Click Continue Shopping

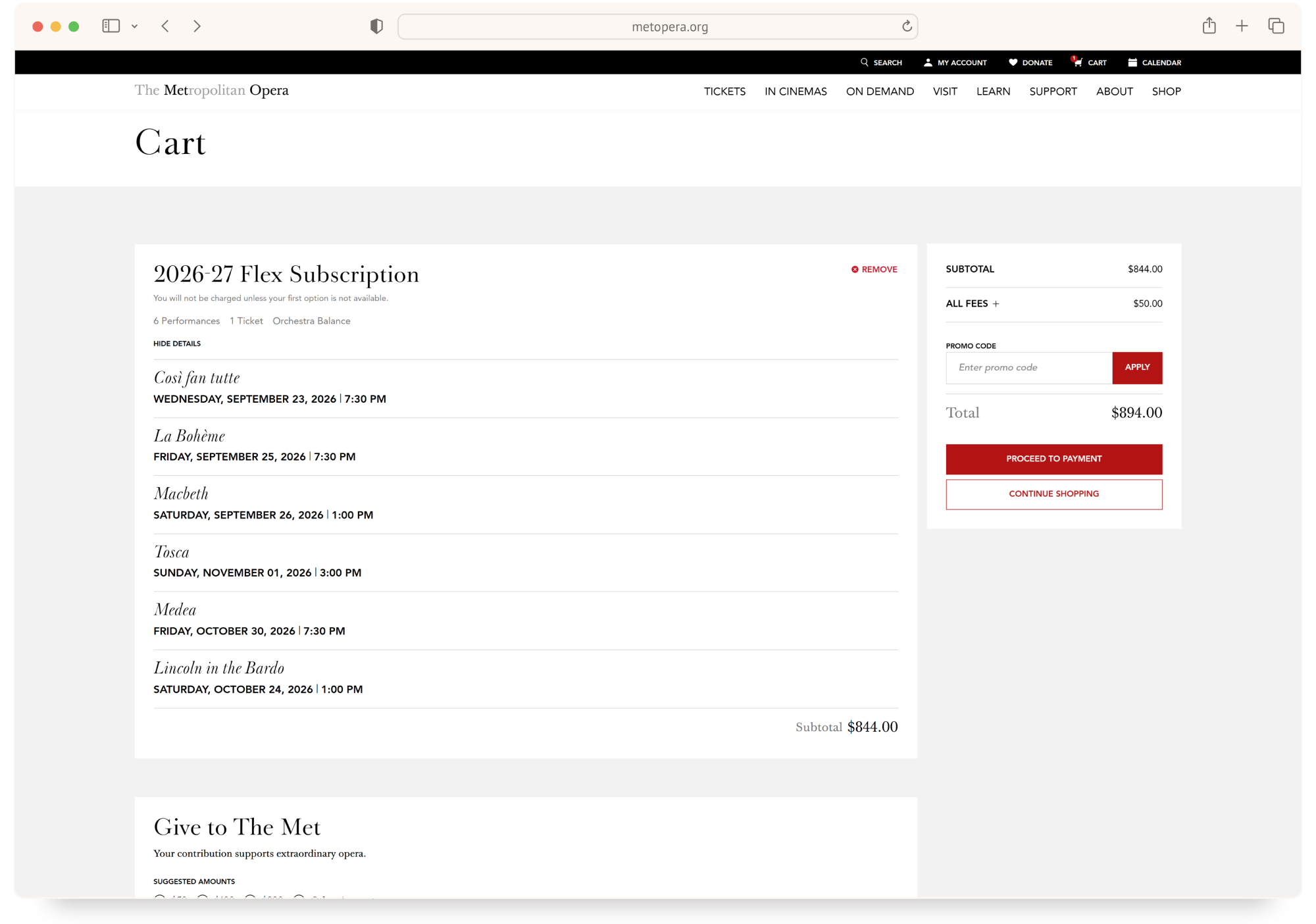[x=1054, y=494]
